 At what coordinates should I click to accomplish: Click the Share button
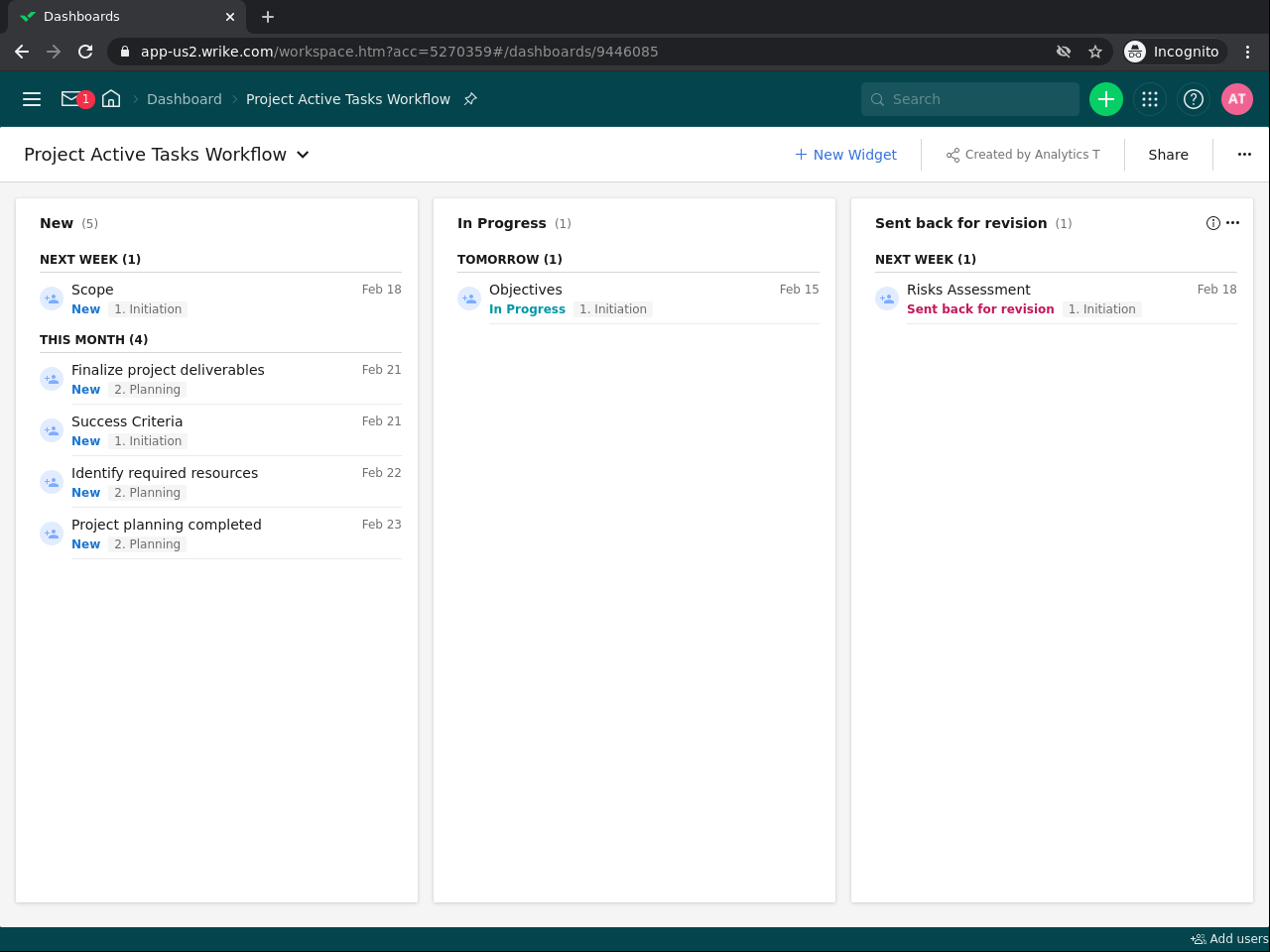click(1168, 155)
